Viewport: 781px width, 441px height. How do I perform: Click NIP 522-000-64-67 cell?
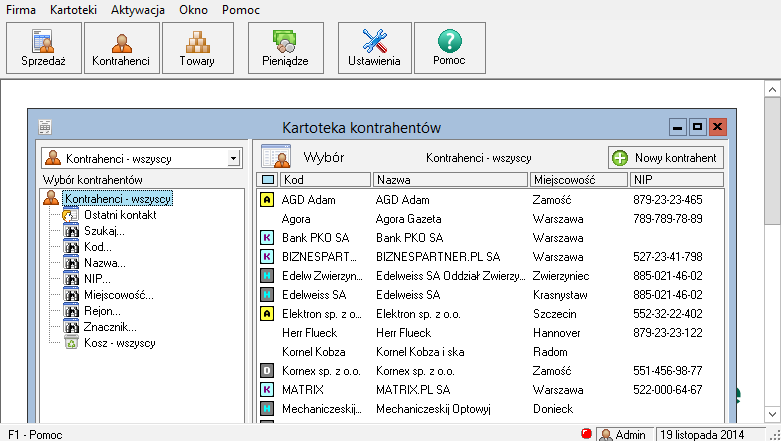coord(667,390)
